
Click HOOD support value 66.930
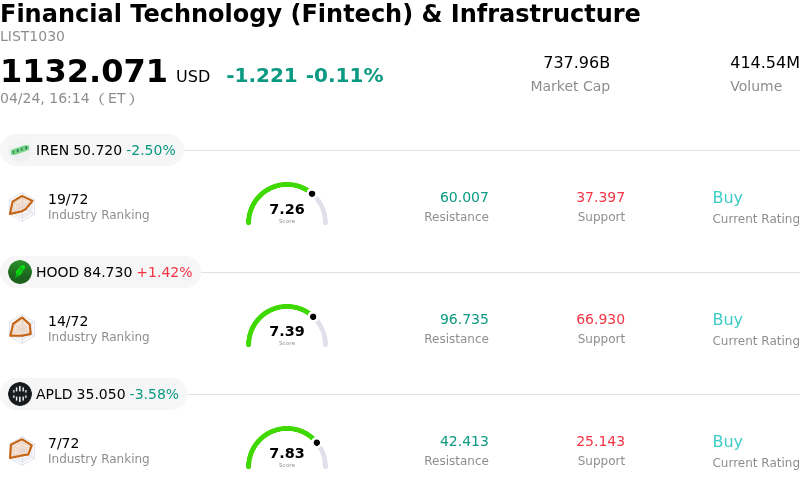coord(600,320)
